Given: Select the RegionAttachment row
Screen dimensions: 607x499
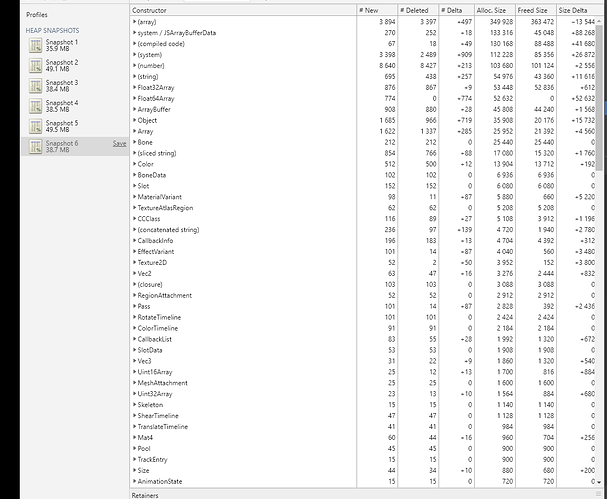Looking at the screenshot, I should coord(363,295).
